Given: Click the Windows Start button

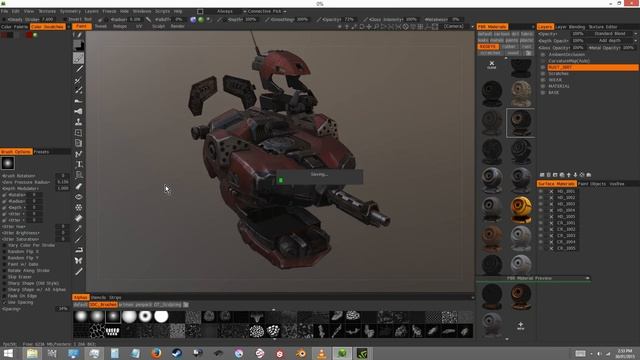Looking at the screenshot, I should (x=8, y=353).
